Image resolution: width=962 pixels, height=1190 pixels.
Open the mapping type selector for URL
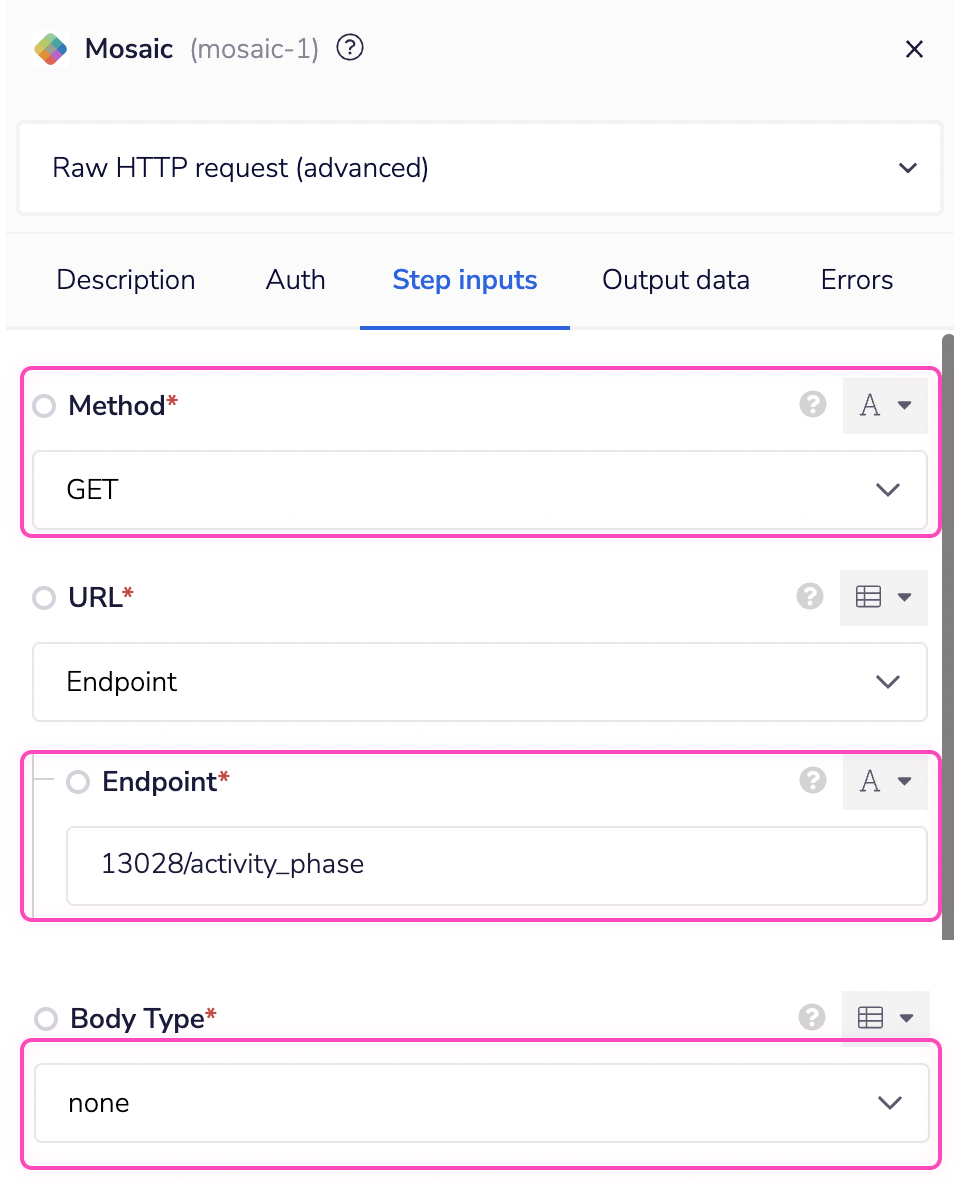(884, 596)
